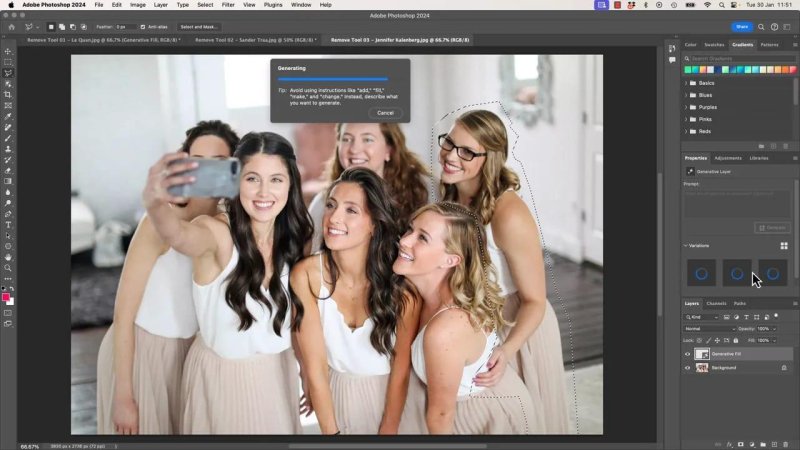This screenshot has height=450, width=800.
Task: Click the Share button
Action: click(742, 27)
